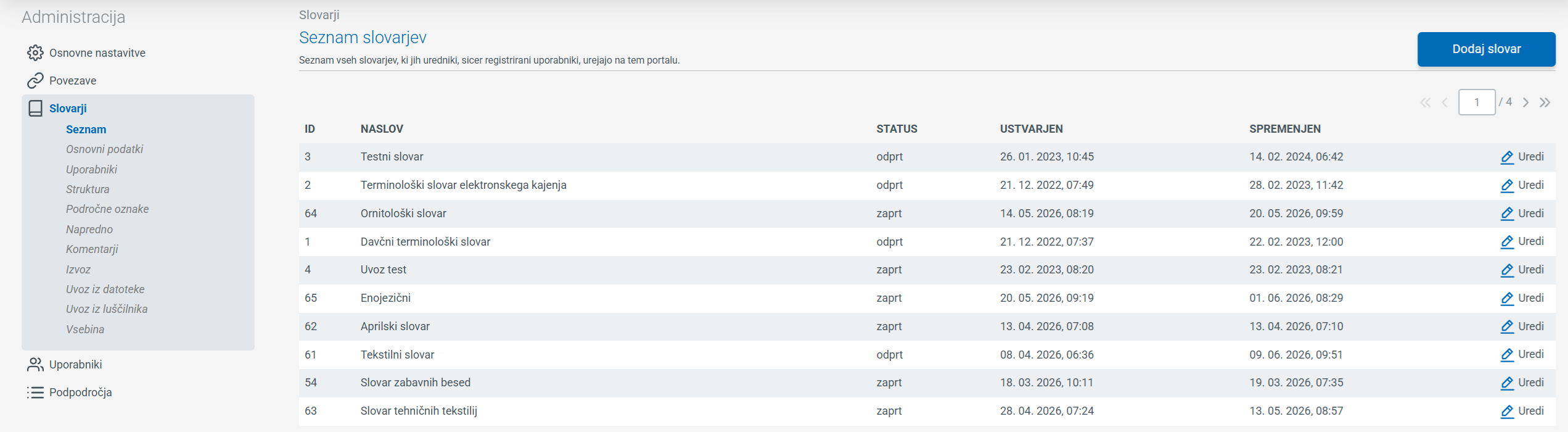Click the STATUS column header
This screenshot has height=432, width=1568.
pos(897,129)
